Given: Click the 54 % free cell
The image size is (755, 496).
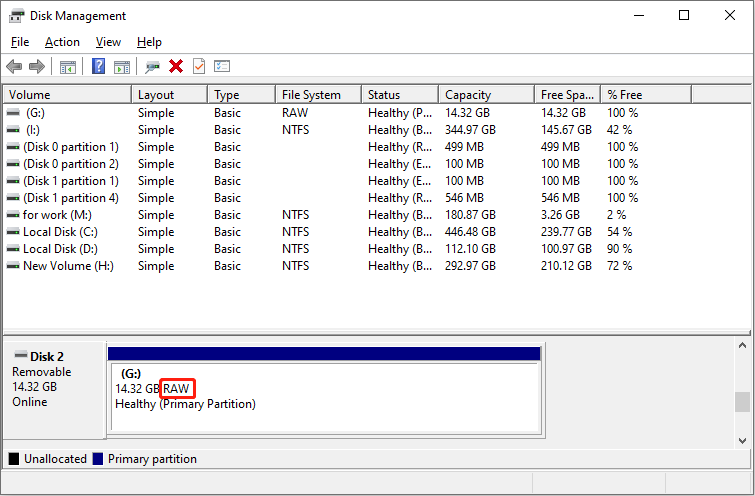Looking at the screenshot, I should point(619,232).
